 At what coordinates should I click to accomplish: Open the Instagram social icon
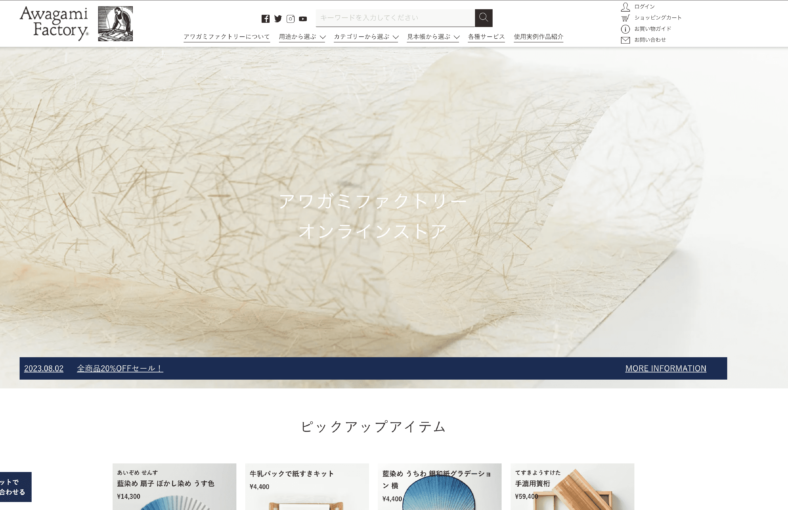(291, 18)
